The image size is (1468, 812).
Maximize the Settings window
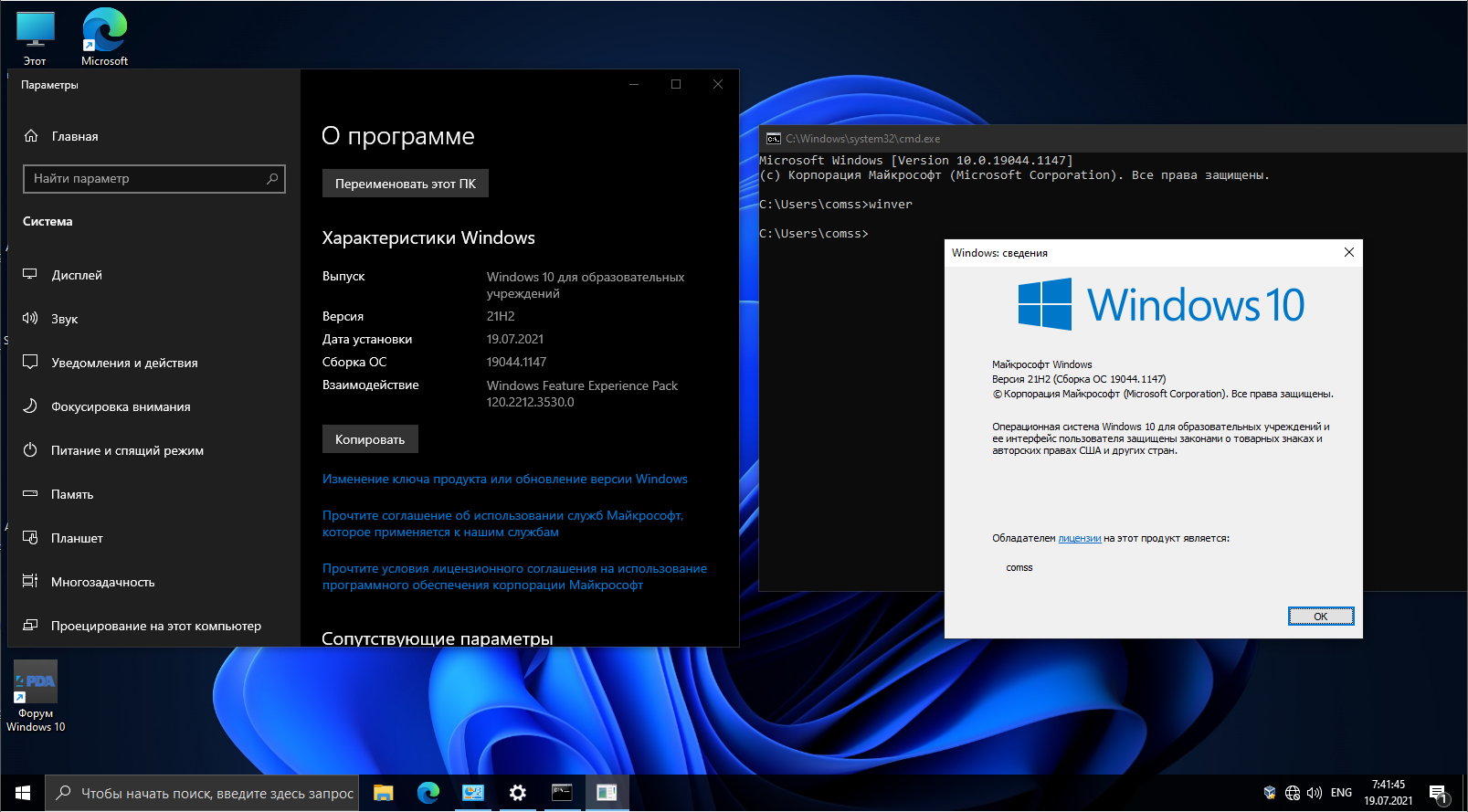tap(676, 84)
